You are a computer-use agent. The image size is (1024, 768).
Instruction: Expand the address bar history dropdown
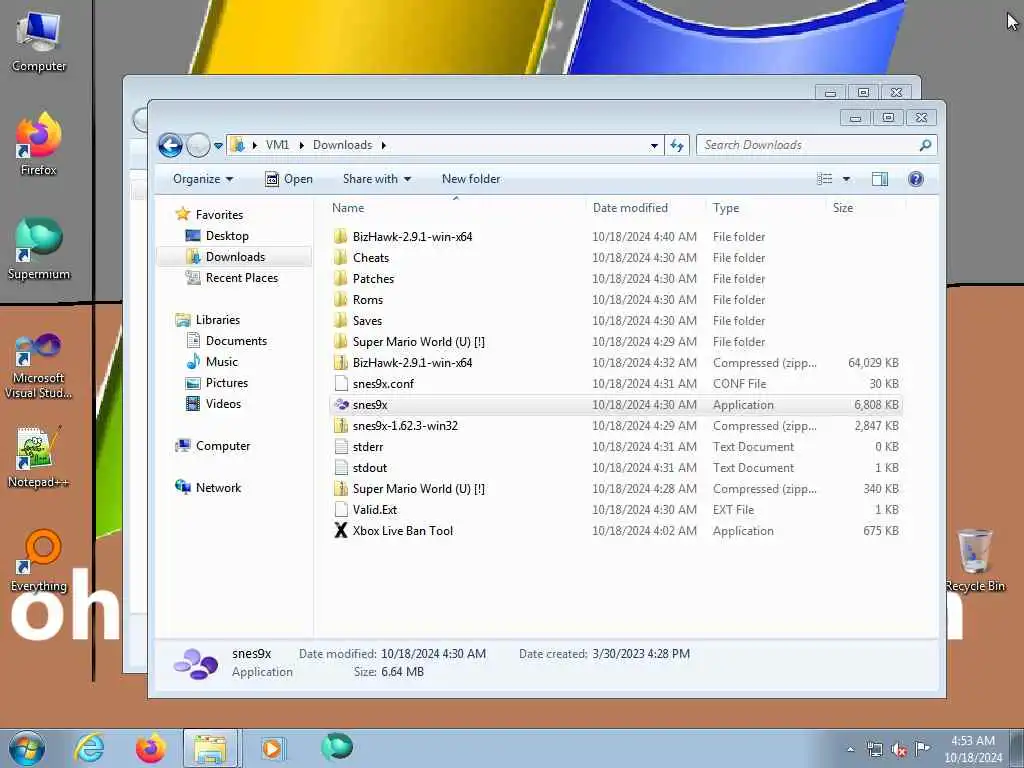click(x=654, y=146)
